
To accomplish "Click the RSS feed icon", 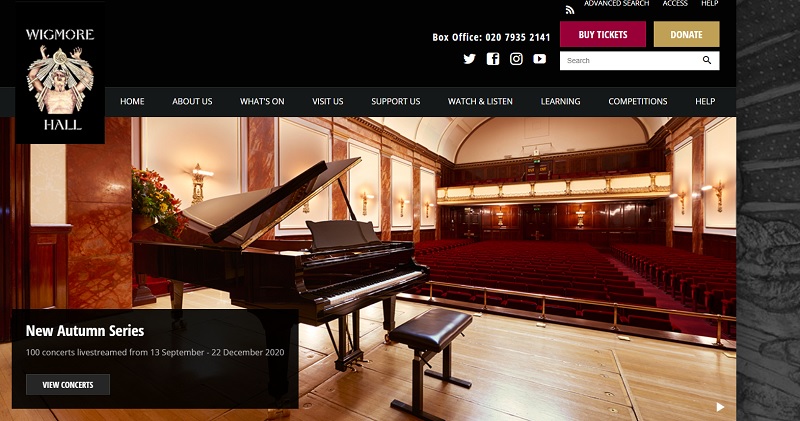I will (570, 10).
